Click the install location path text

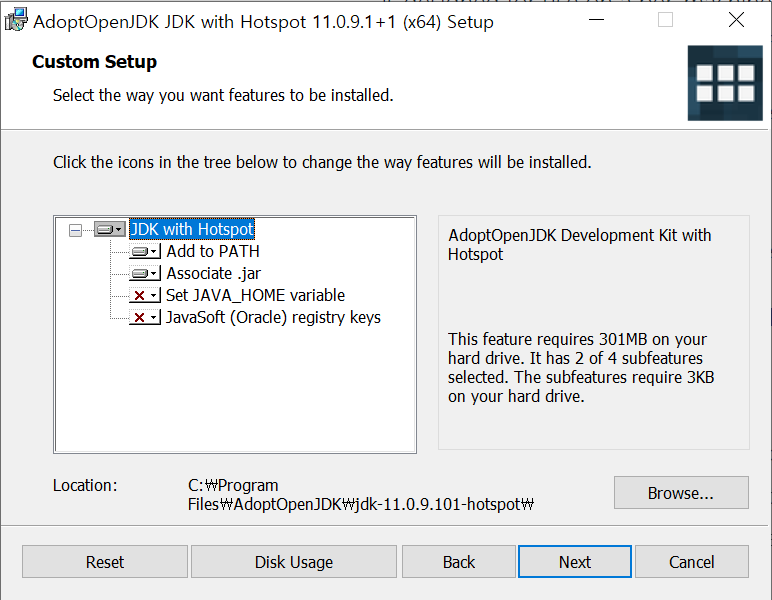click(x=361, y=495)
